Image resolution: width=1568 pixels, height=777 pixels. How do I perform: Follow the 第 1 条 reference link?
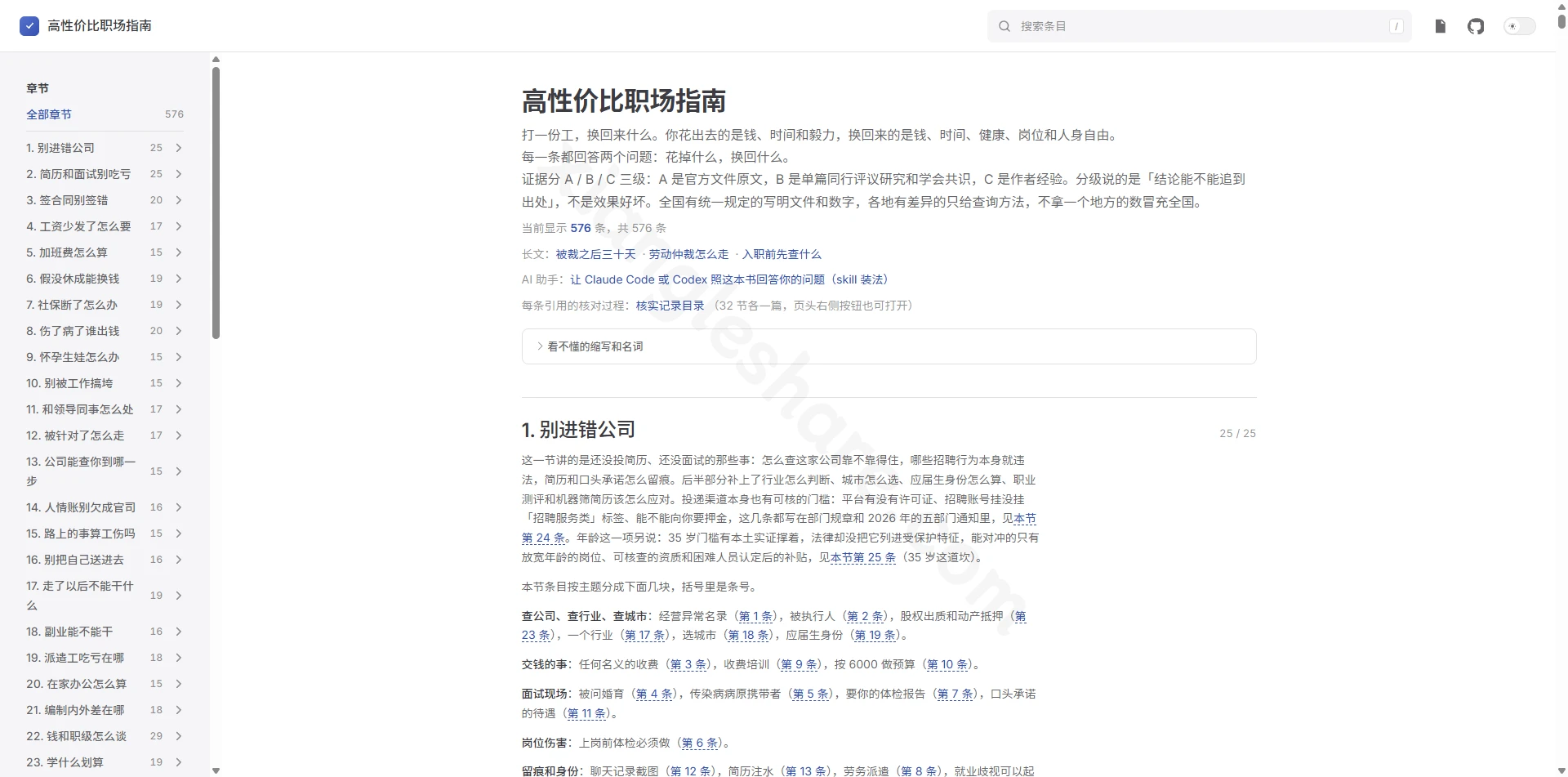point(755,616)
